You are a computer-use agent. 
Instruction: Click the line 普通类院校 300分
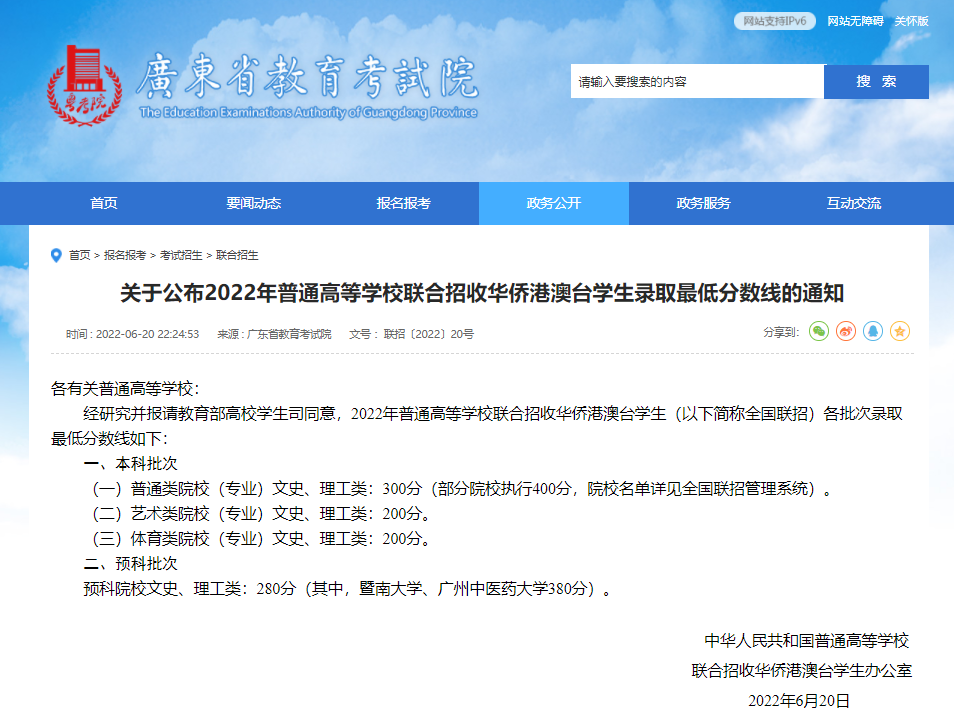tap(459, 489)
